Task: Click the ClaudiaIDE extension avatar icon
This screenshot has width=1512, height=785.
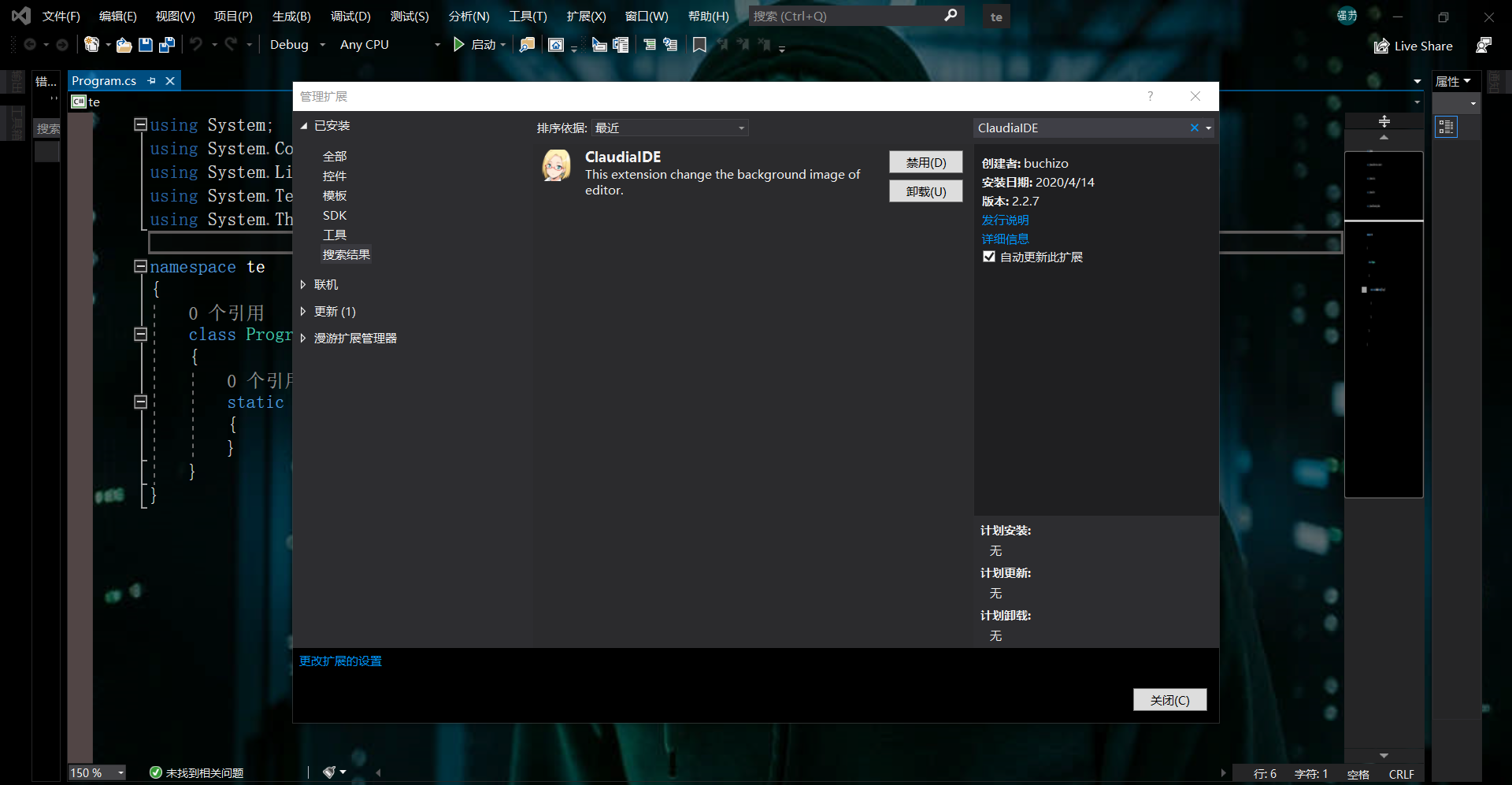Action: (x=556, y=165)
